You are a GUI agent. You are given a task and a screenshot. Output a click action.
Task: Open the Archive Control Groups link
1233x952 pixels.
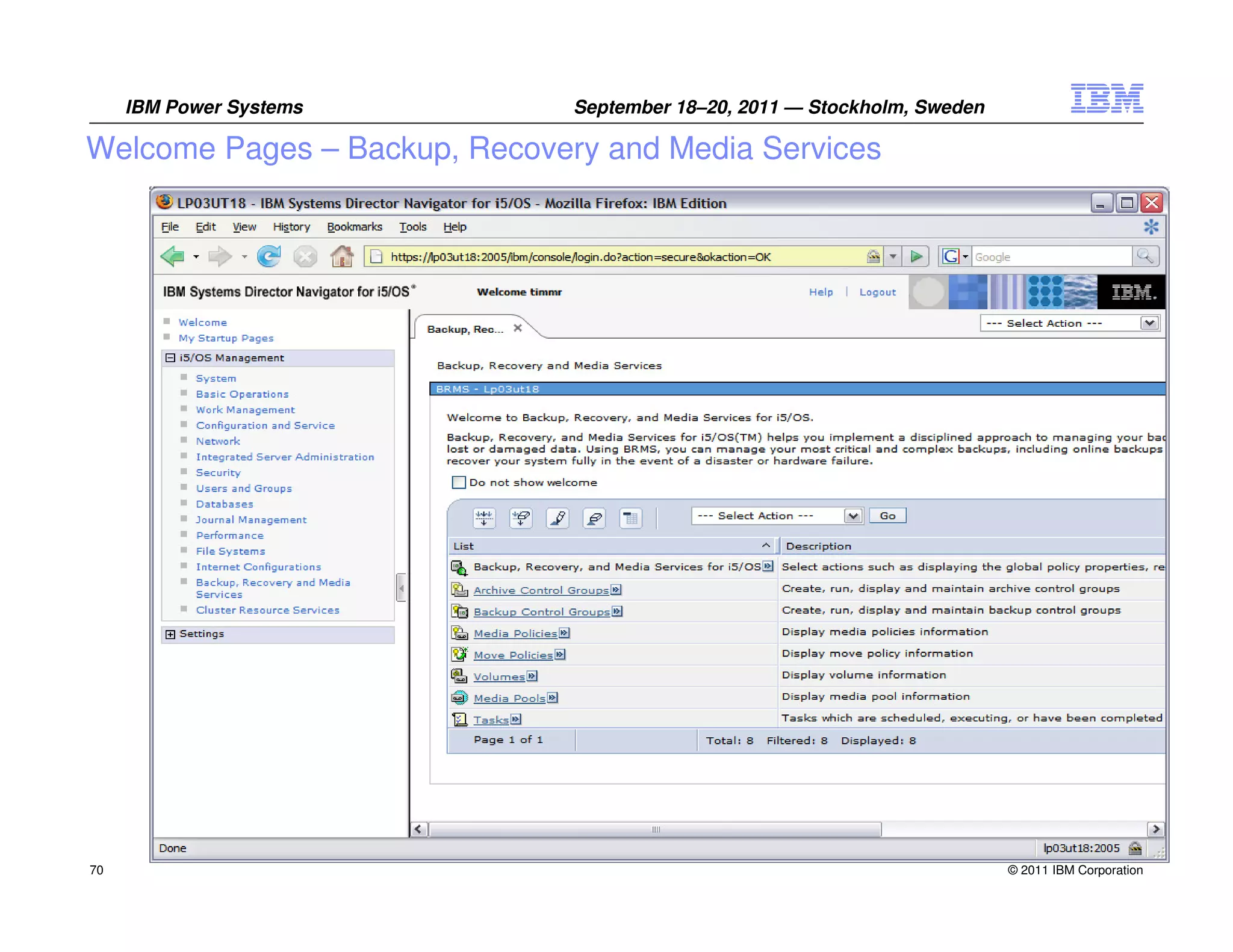tap(541, 590)
